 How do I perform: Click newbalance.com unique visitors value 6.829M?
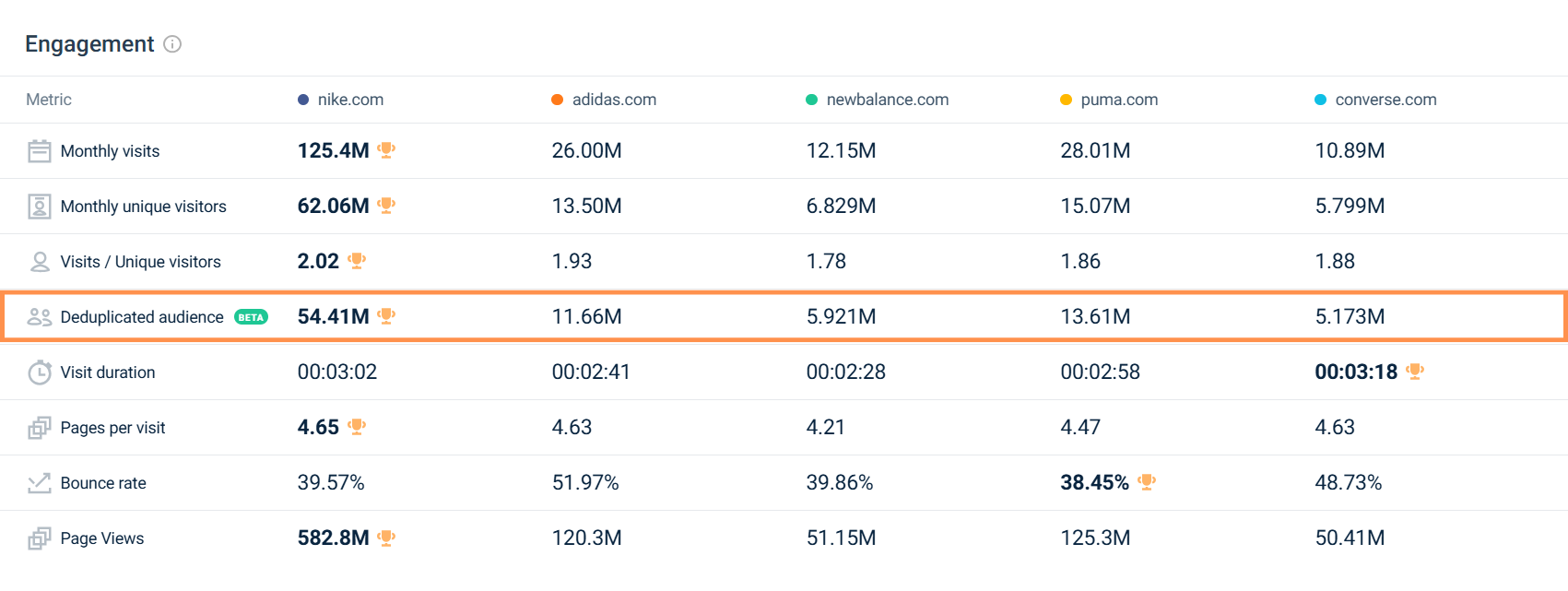(x=841, y=206)
